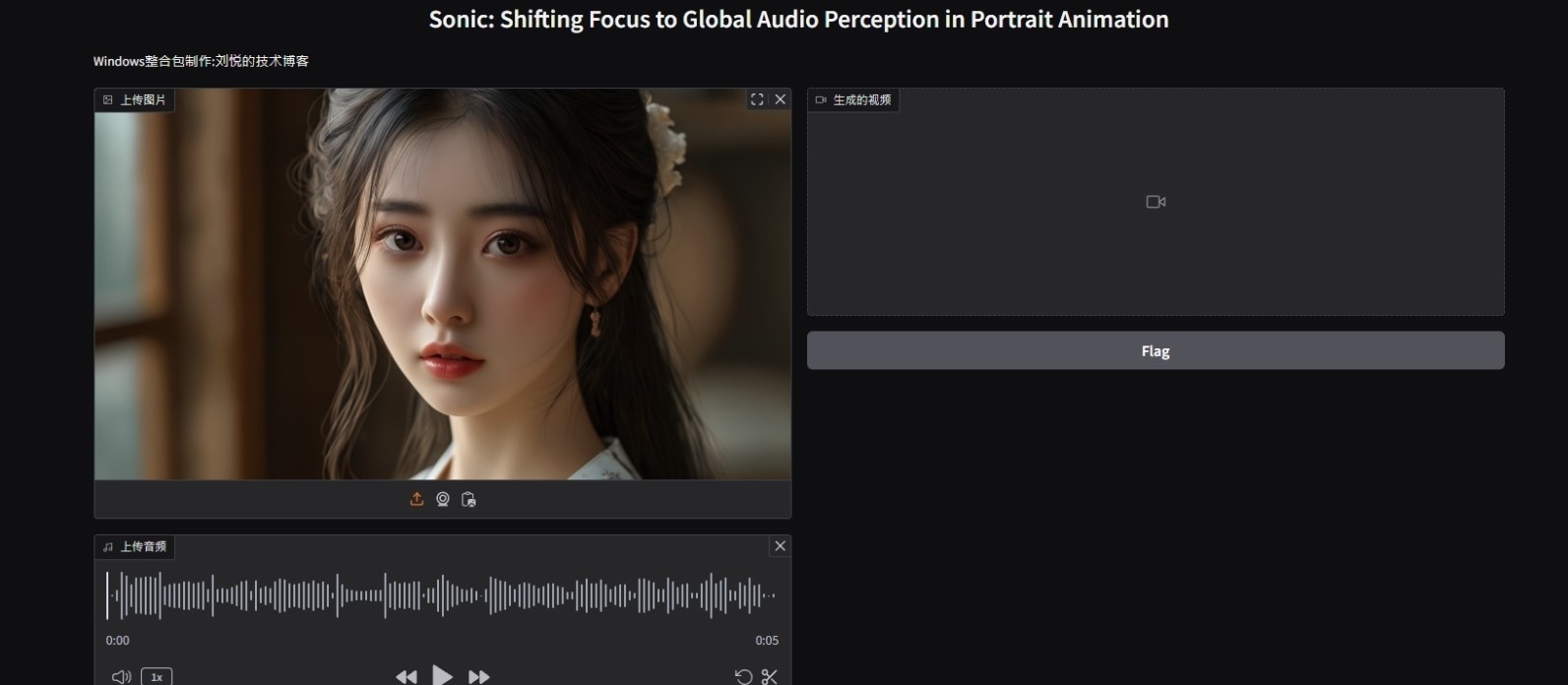Play the uploaded audio
The height and width of the screenshot is (685, 1568).
443,675
